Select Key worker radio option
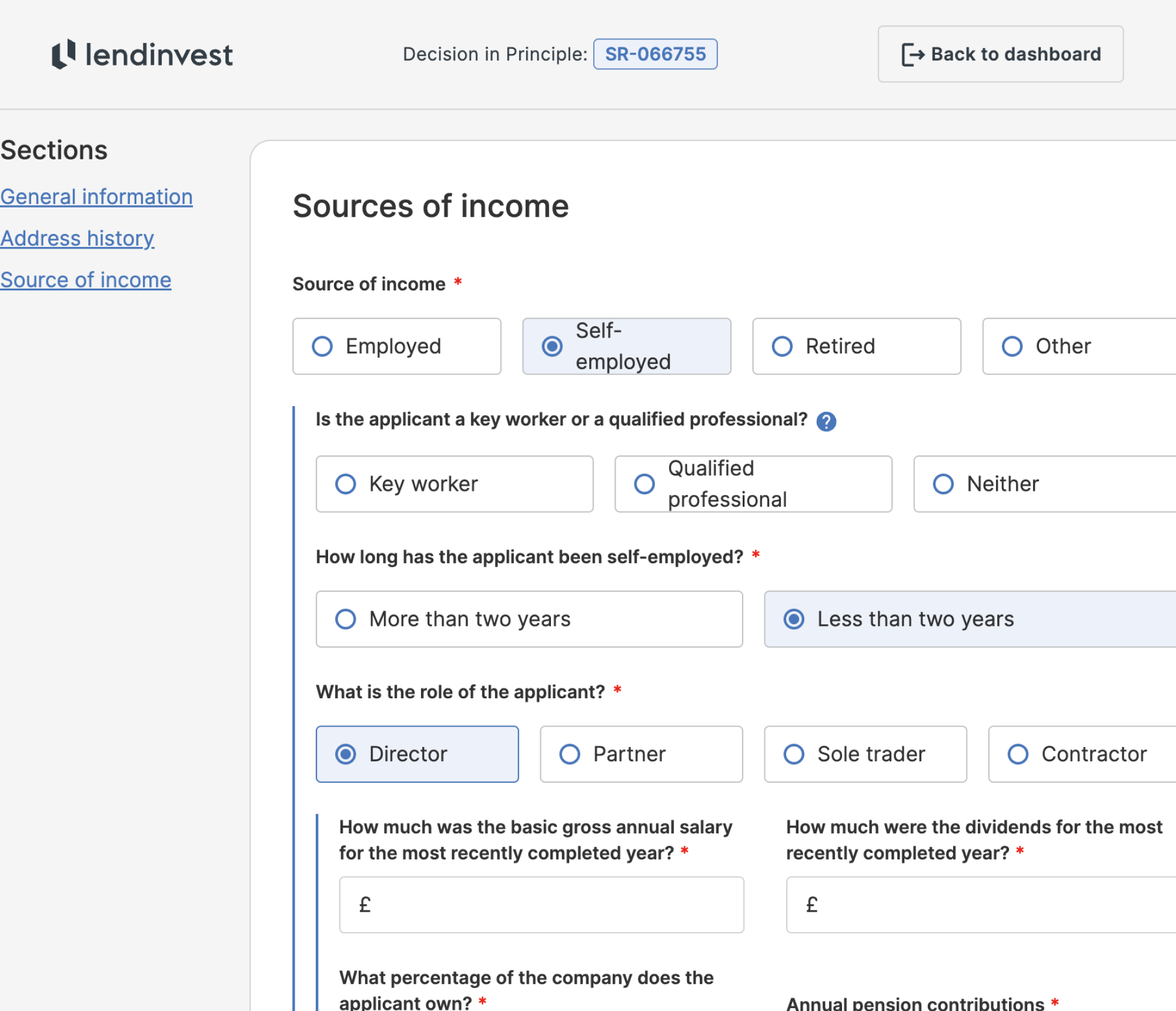This screenshot has width=1176, height=1011. (x=454, y=484)
